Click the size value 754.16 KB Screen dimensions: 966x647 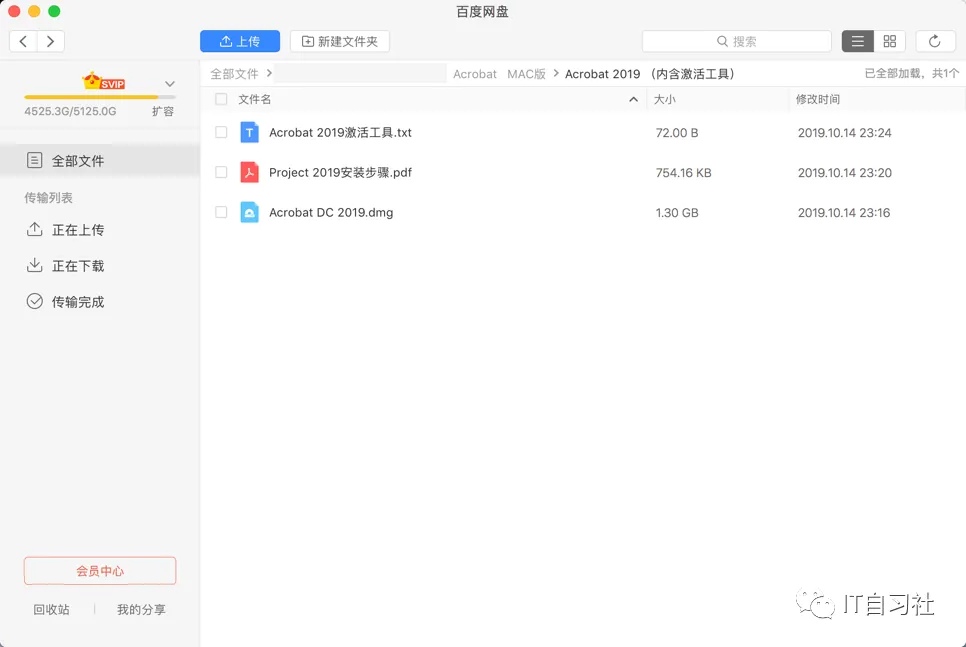click(x=683, y=173)
